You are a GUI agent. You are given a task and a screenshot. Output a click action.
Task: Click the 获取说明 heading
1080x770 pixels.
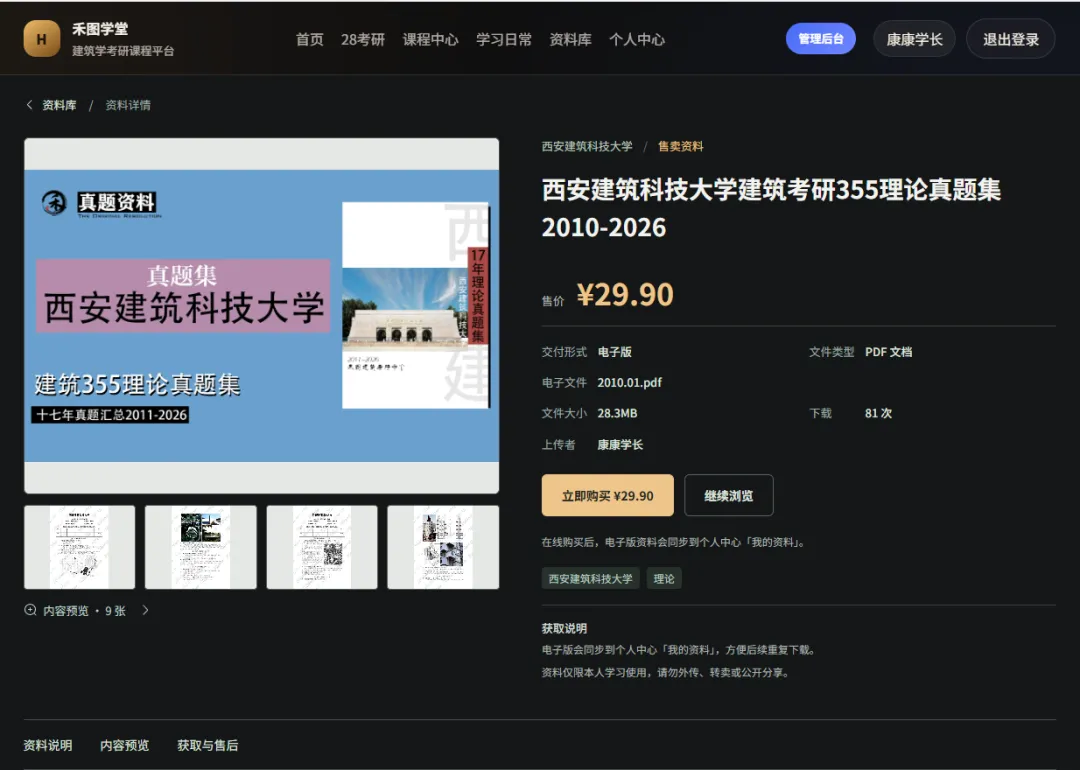[564, 628]
